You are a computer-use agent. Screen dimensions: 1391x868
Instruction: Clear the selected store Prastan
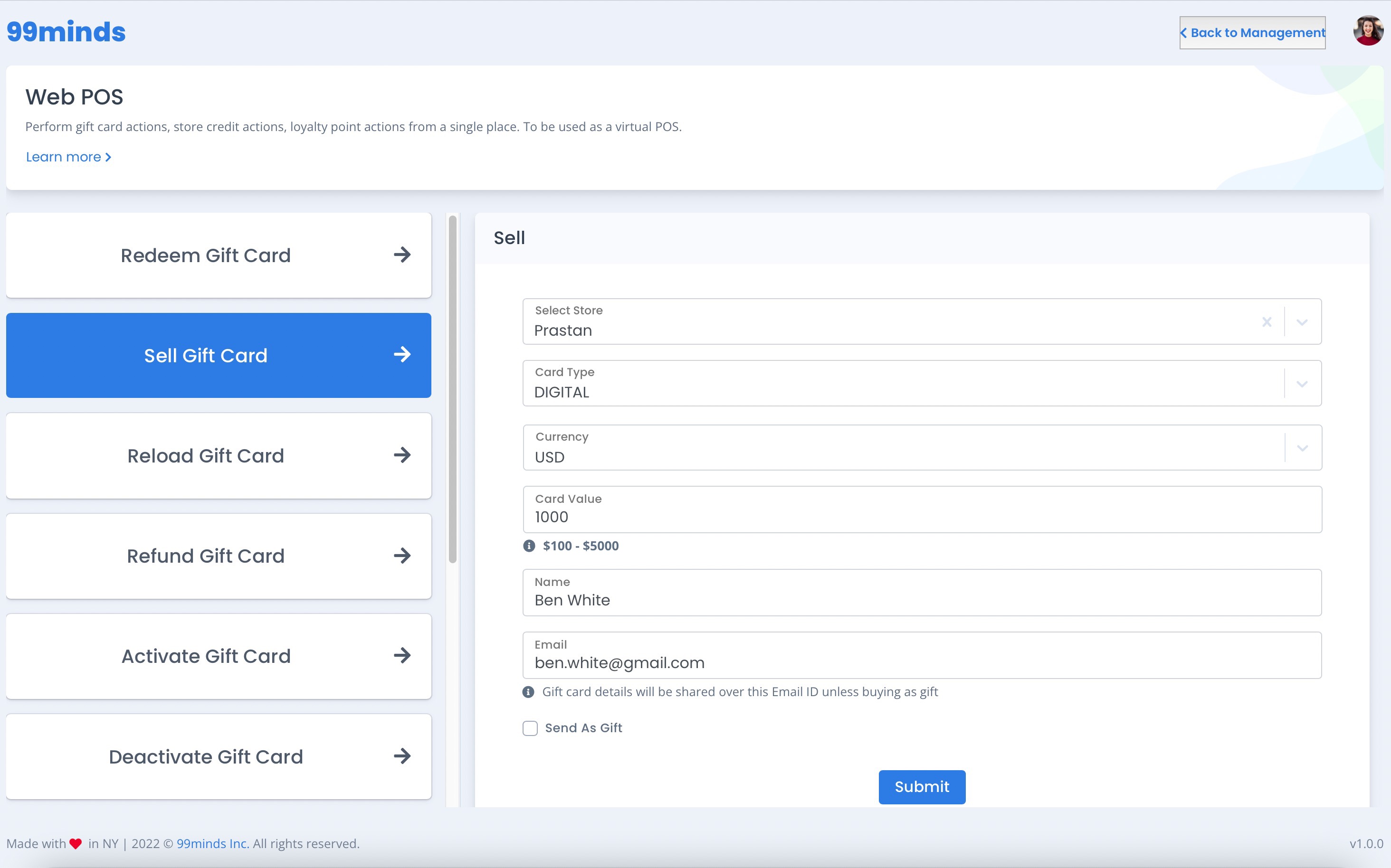pos(1267,322)
